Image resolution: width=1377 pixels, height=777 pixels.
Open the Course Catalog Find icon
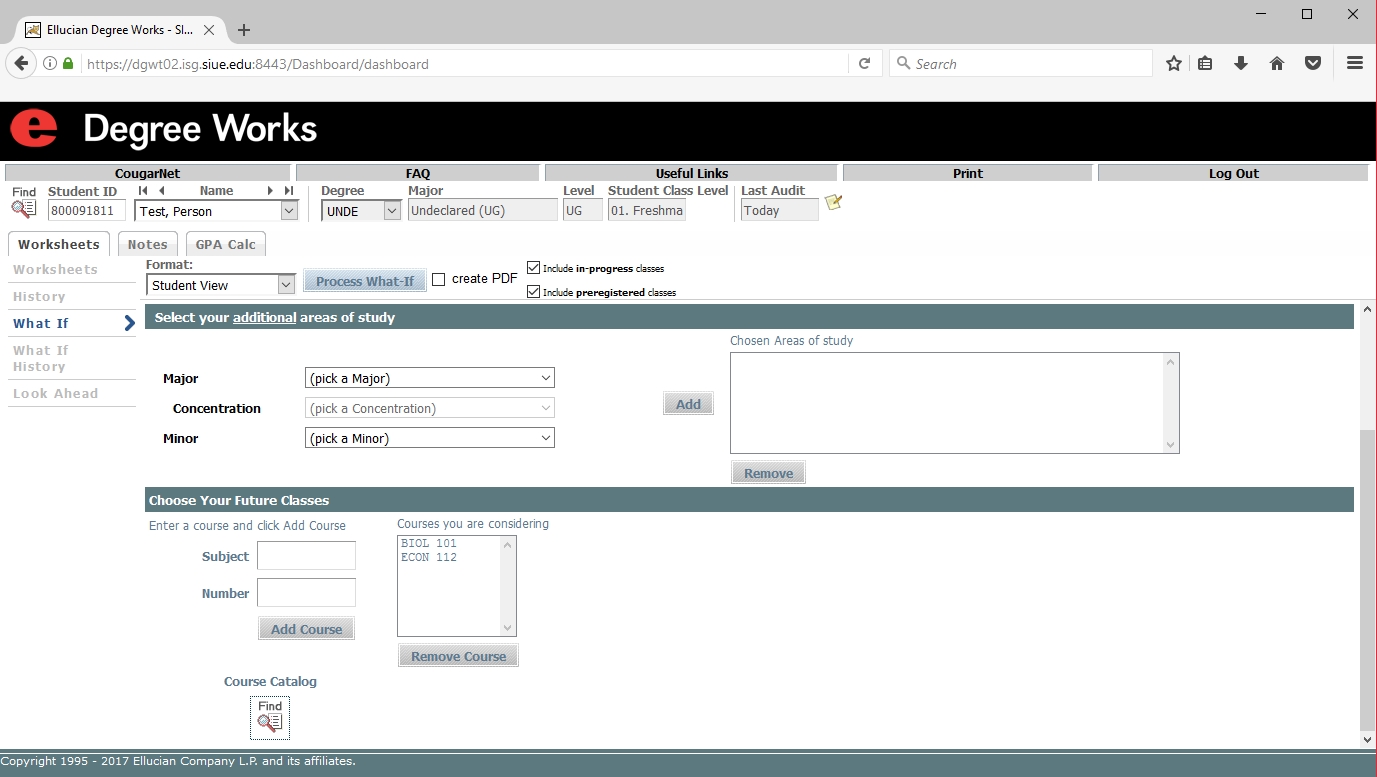coord(270,718)
